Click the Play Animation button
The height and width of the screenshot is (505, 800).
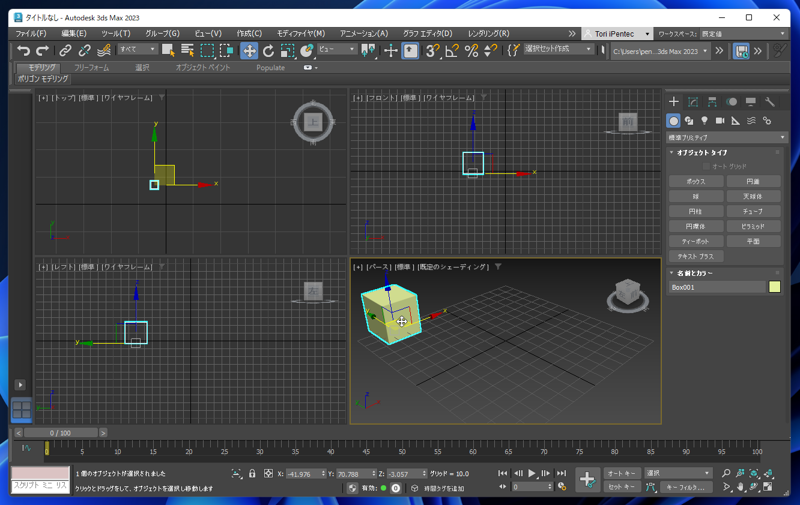pos(532,473)
